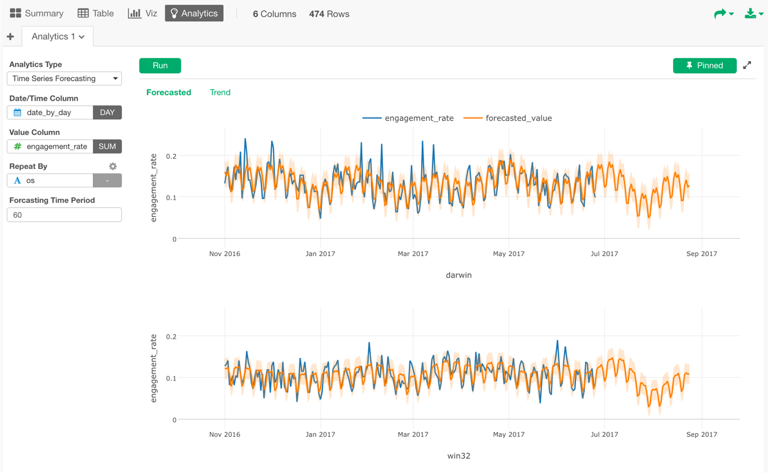Open the DAY granularity dropdown
This screenshot has height=473, width=768.
(107, 113)
